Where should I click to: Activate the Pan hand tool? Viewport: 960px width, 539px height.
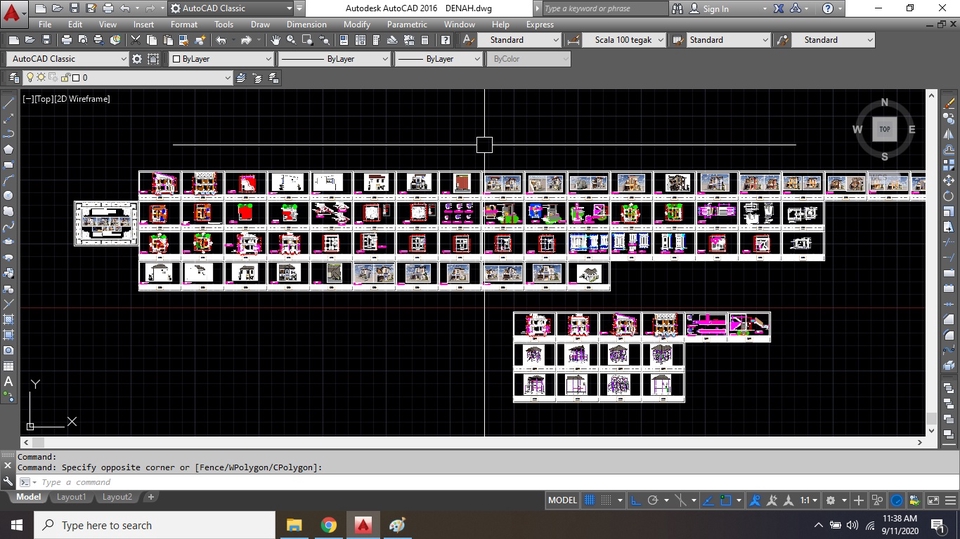276,40
